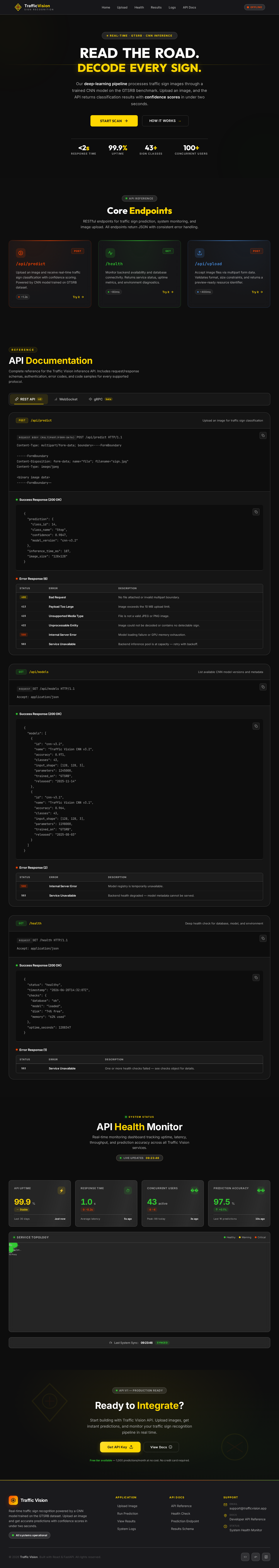
Task: Open System Health Monitor footer link
Action: click(245, 1530)
